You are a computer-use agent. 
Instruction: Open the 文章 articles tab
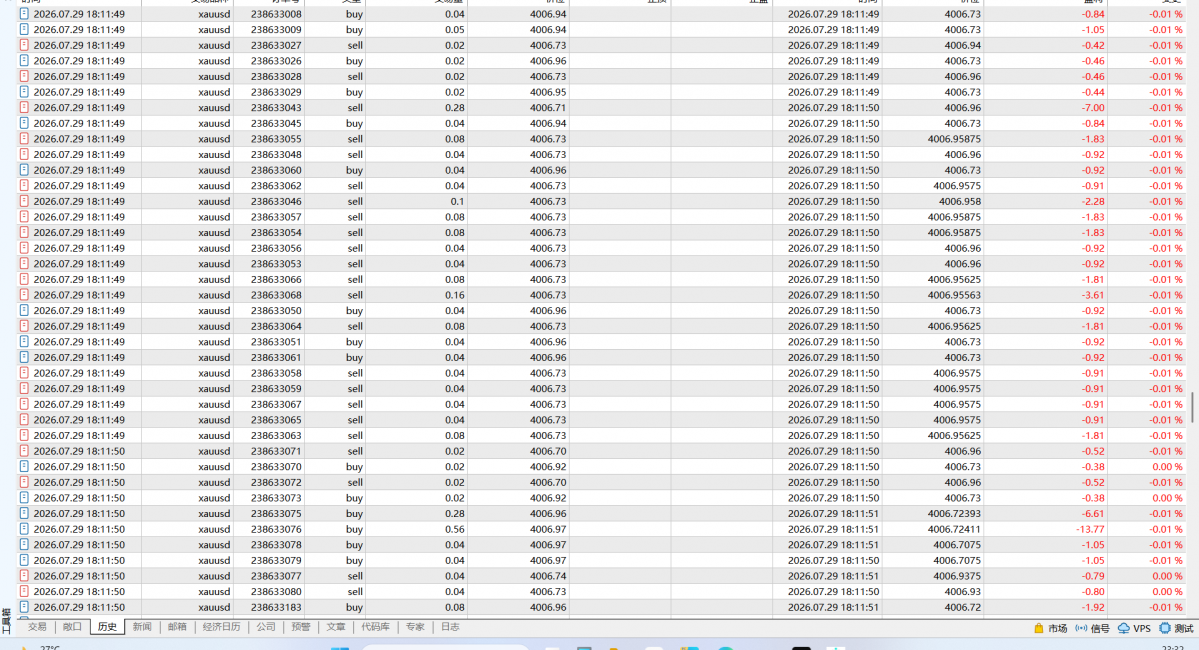(336, 627)
